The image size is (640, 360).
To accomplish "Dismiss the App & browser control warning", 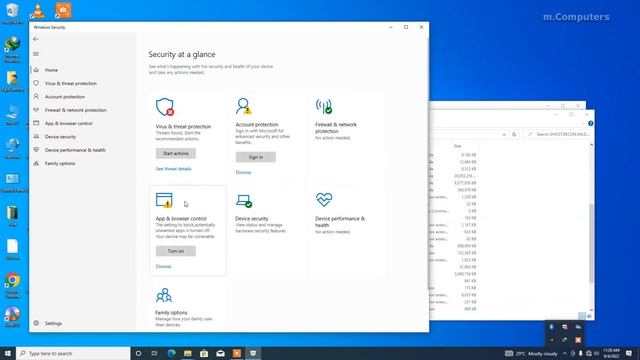I will click(163, 267).
